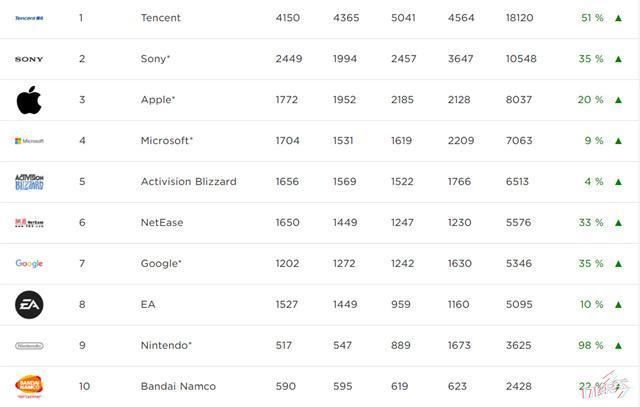Select the Bandai Namco company name
640x407 pixels.
178,386
